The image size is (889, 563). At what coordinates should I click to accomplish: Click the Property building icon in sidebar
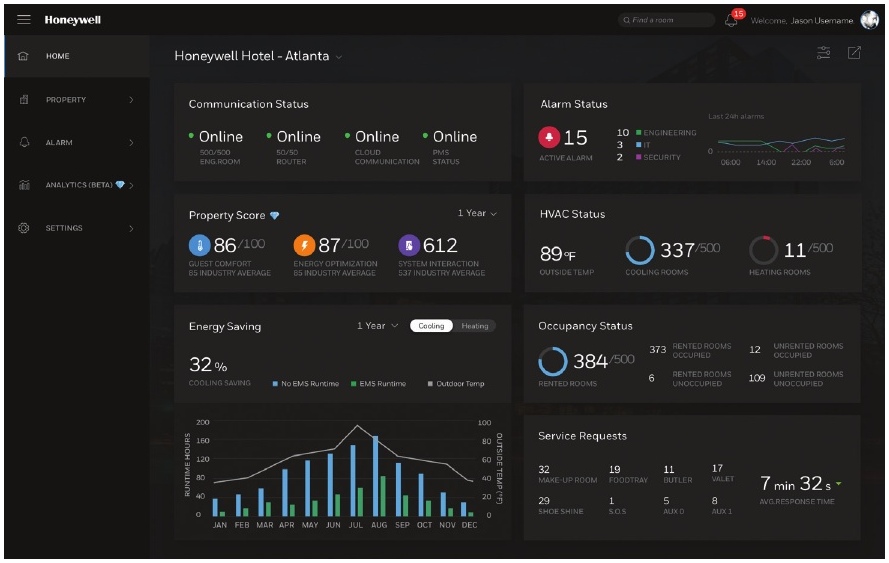[x=24, y=99]
